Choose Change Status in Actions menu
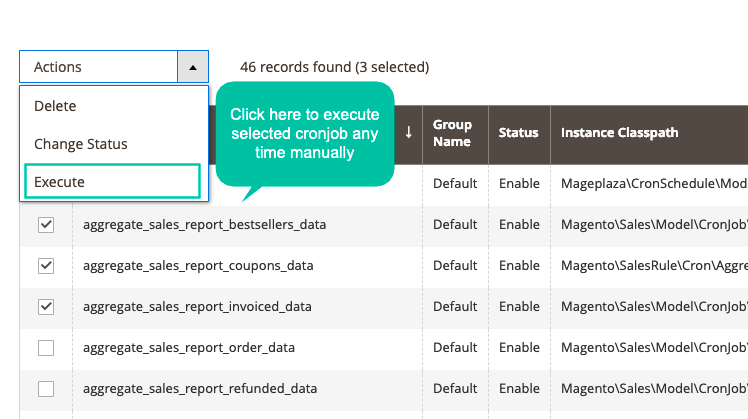Image resolution: width=748 pixels, height=419 pixels. 81,144
